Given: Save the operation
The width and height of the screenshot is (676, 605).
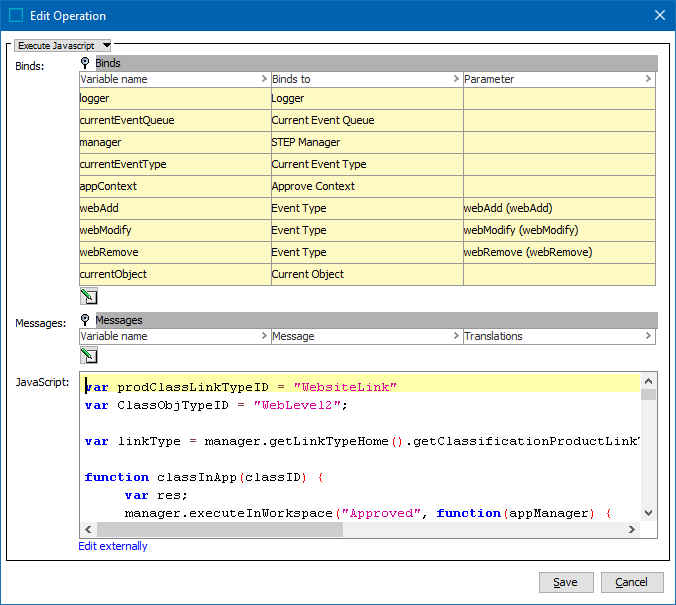Looking at the screenshot, I should click(565, 582).
